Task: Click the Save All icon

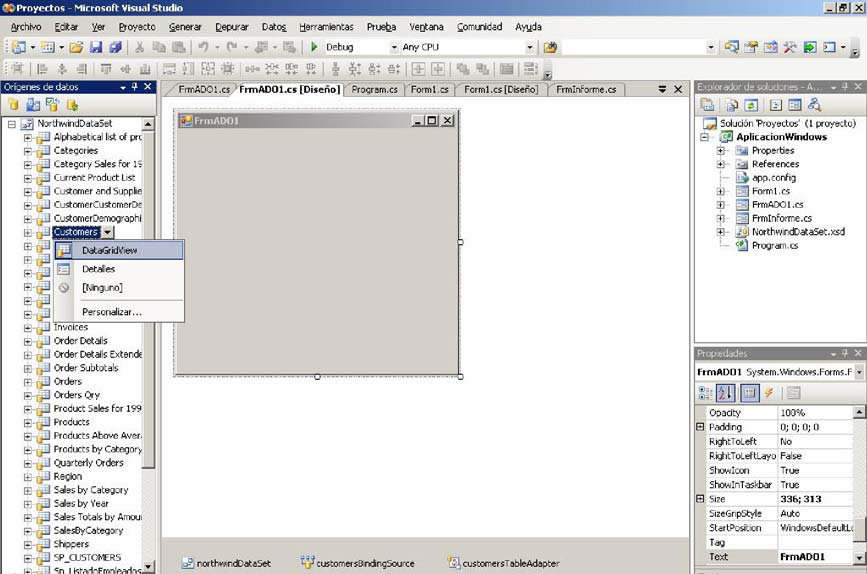Action: (x=115, y=48)
